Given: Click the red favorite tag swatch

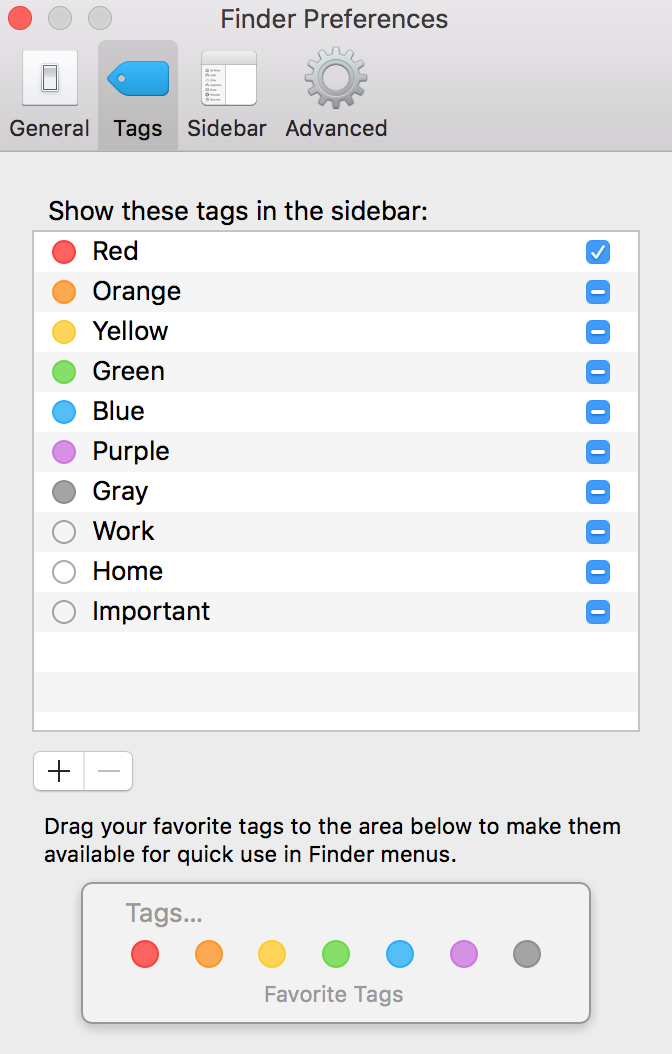Looking at the screenshot, I should point(145,954).
